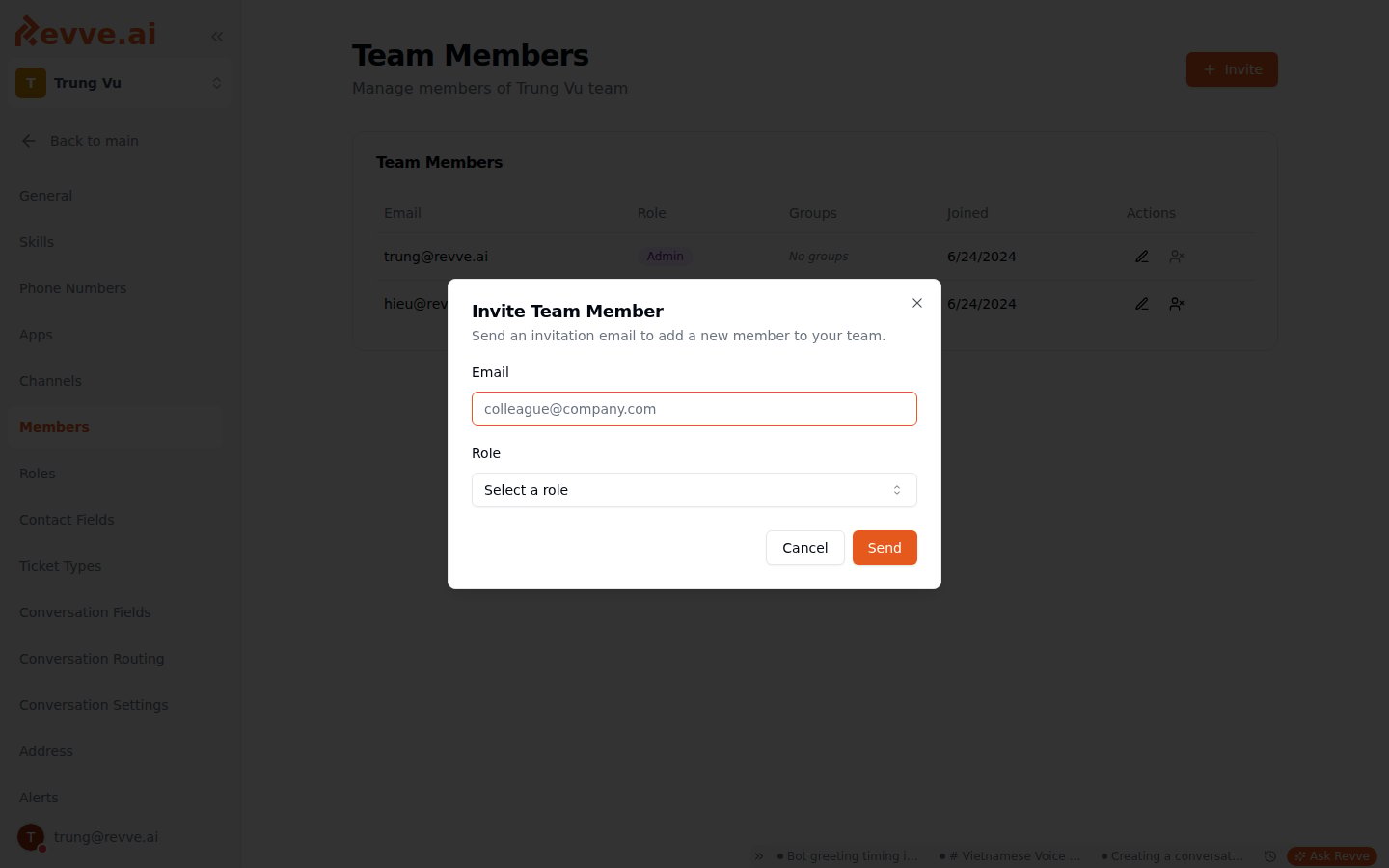Open Ticket Types in sidebar
Viewport: 1389px width, 868px height.
click(x=115, y=566)
